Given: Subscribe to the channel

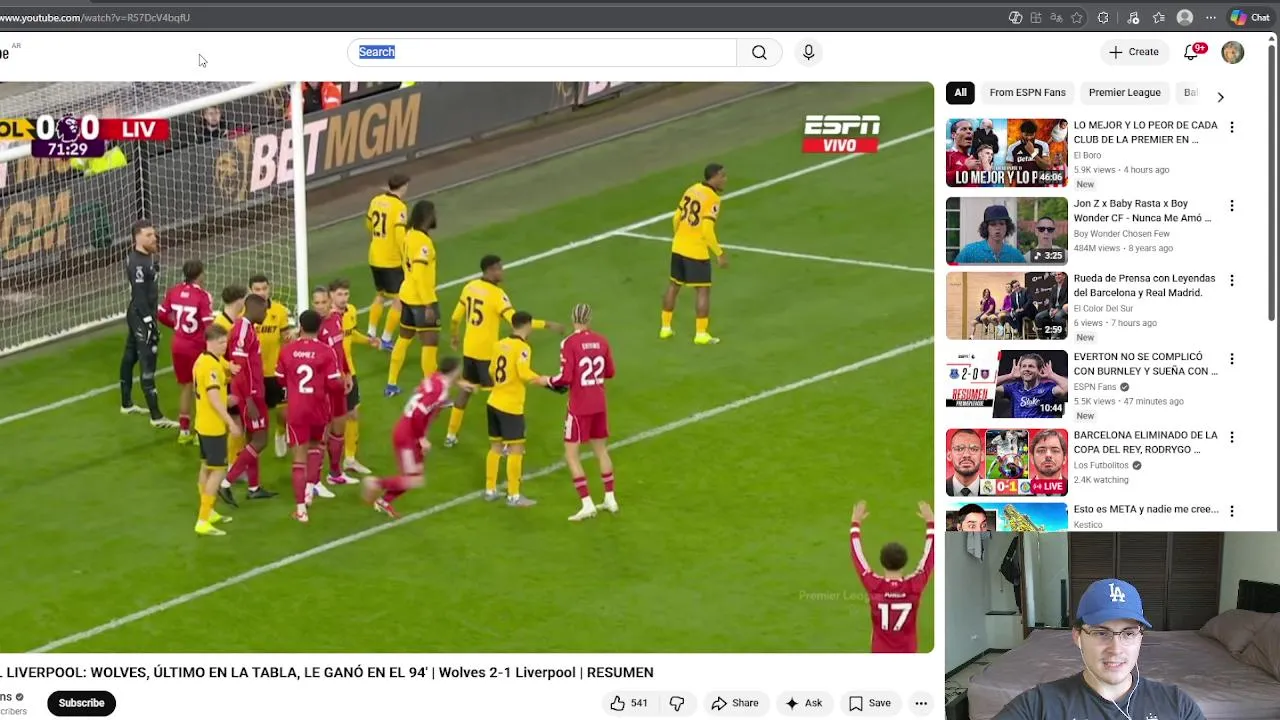Looking at the screenshot, I should pyautogui.click(x=81, y=703).
